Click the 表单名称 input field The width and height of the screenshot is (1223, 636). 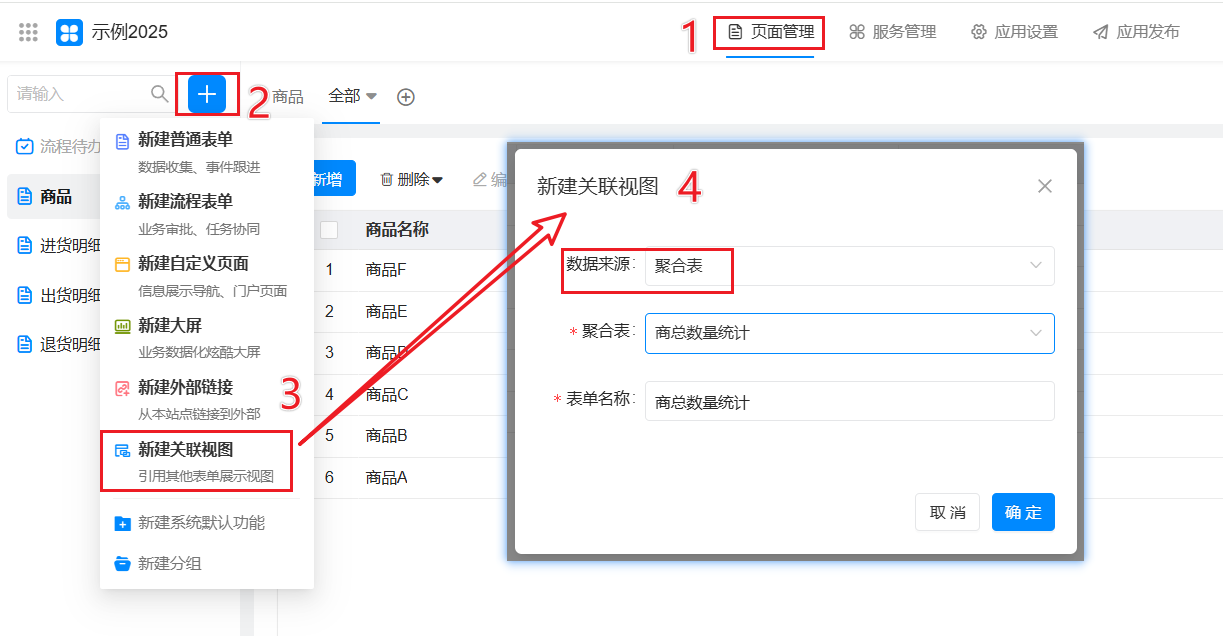coord(849,401)
